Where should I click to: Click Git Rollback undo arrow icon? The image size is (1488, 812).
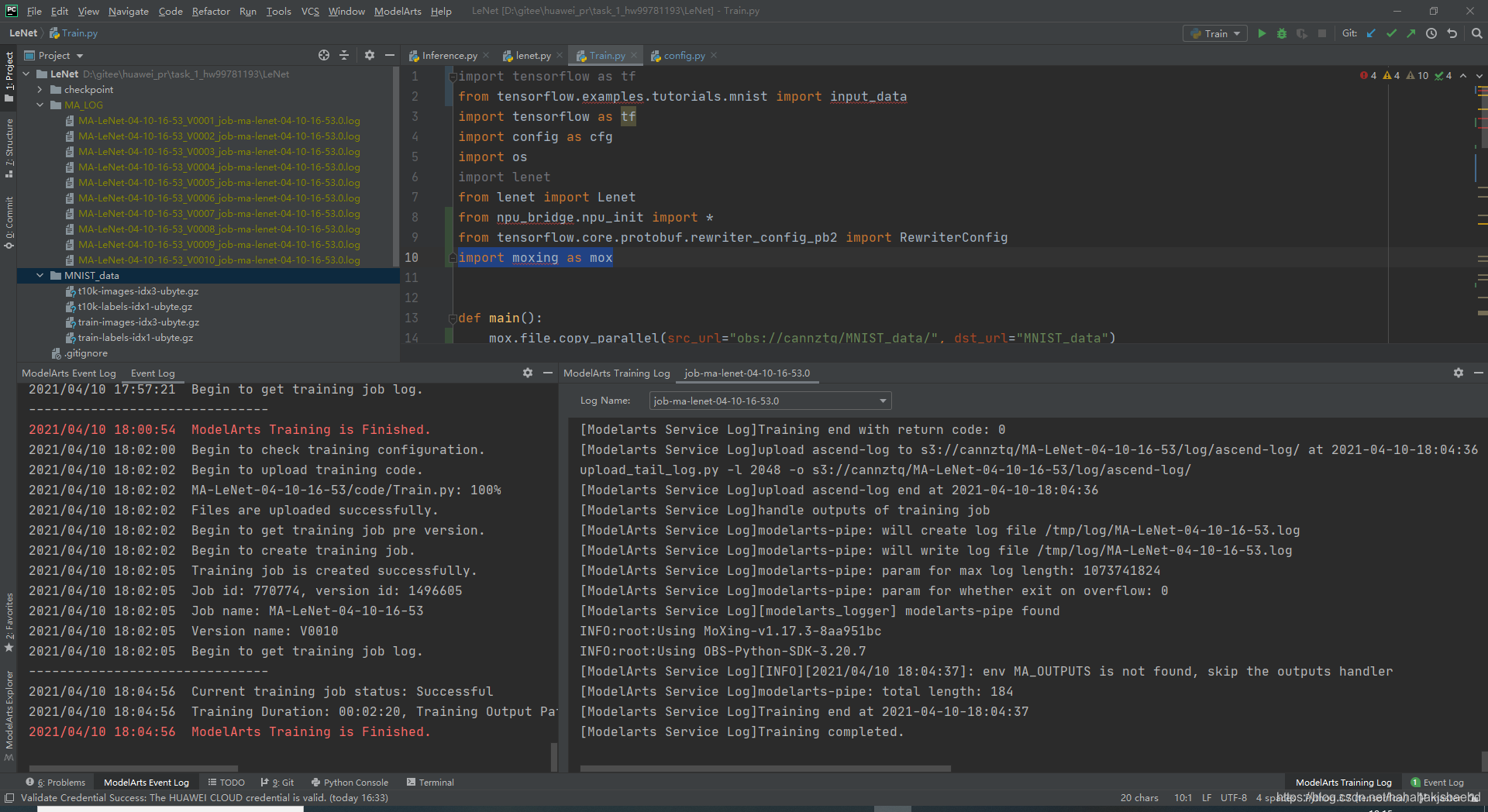click(1452, 33)
